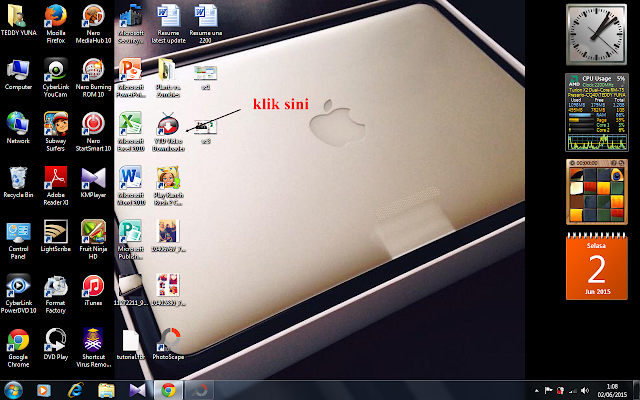
Task: Open Resume latest update document
Action: (x=168, y=24)
